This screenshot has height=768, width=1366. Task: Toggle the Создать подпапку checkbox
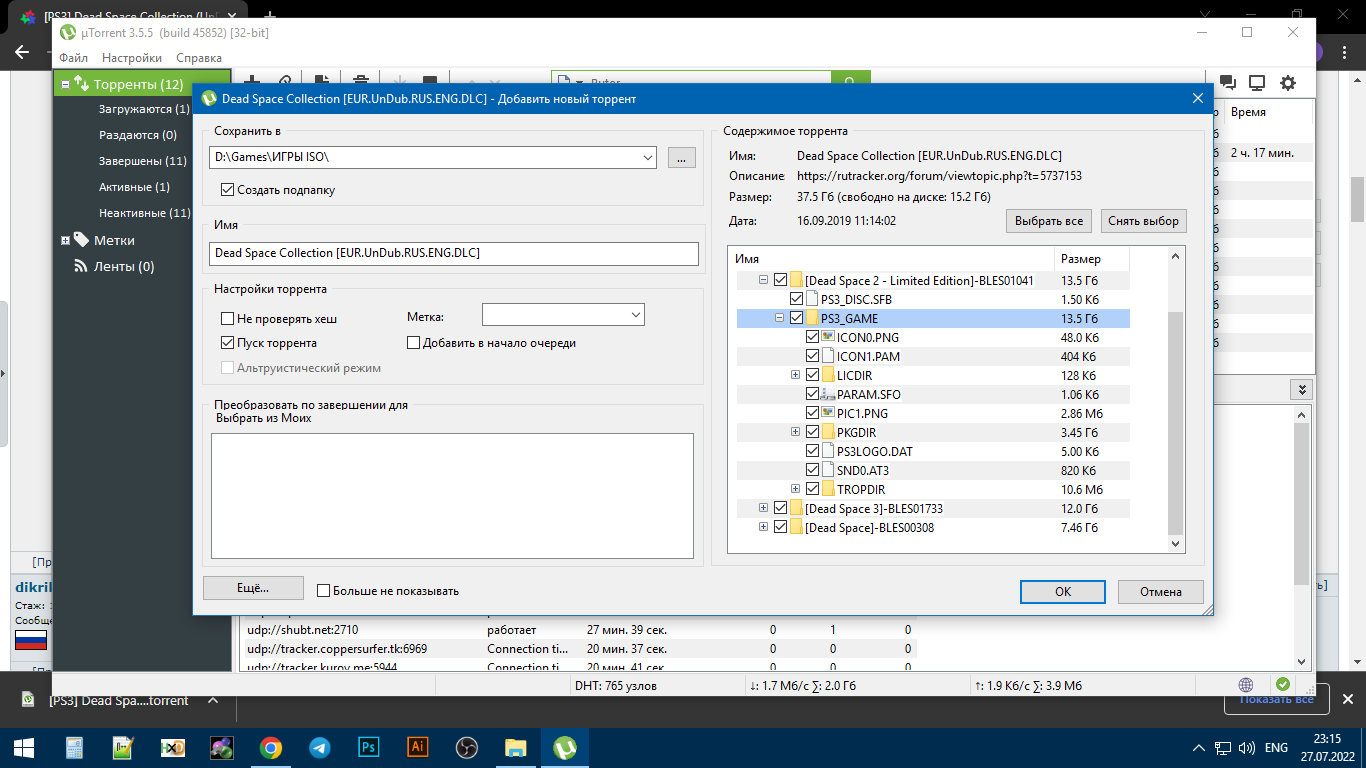point(227,189)
